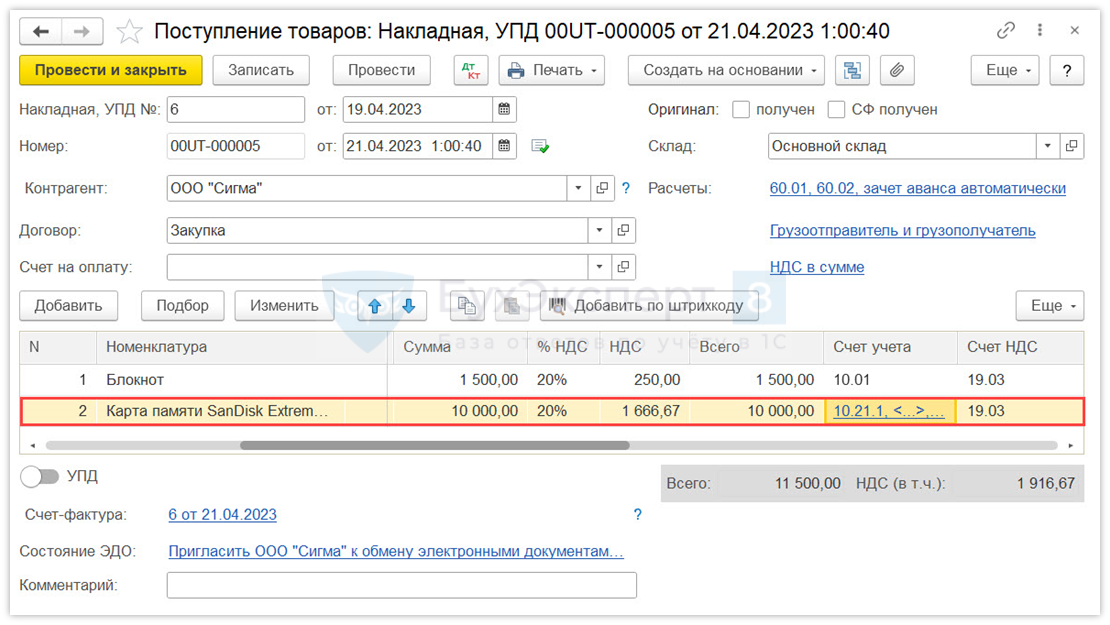Open the Склад dropdown arrow
The image size is (1110, 625).
pos(1047,146)
